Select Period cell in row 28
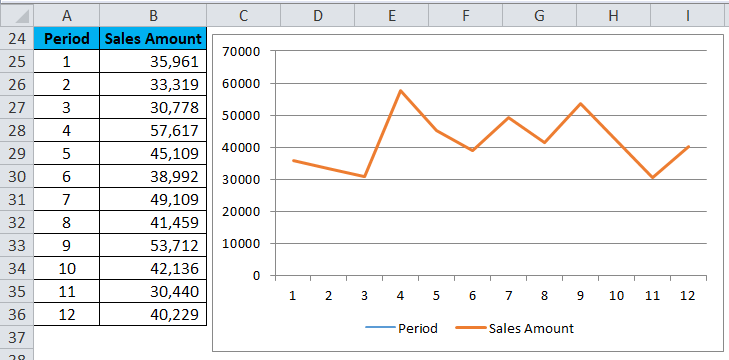 (66, 131)
